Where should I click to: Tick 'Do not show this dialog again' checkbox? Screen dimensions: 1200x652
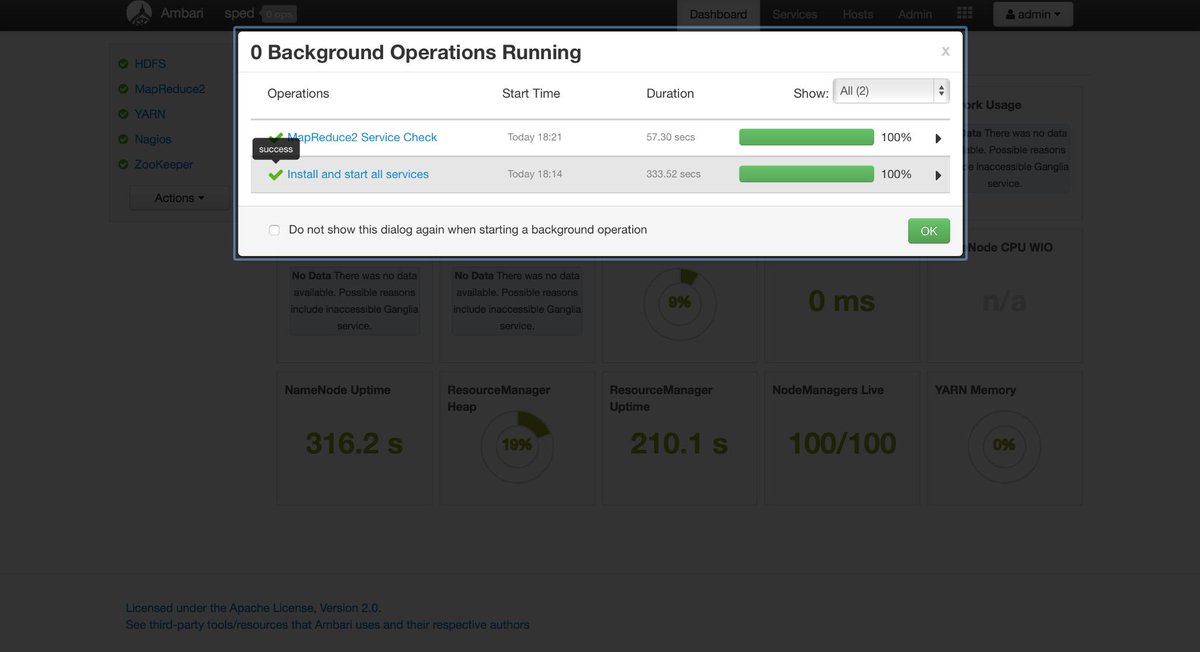click(x=274, y=230)
